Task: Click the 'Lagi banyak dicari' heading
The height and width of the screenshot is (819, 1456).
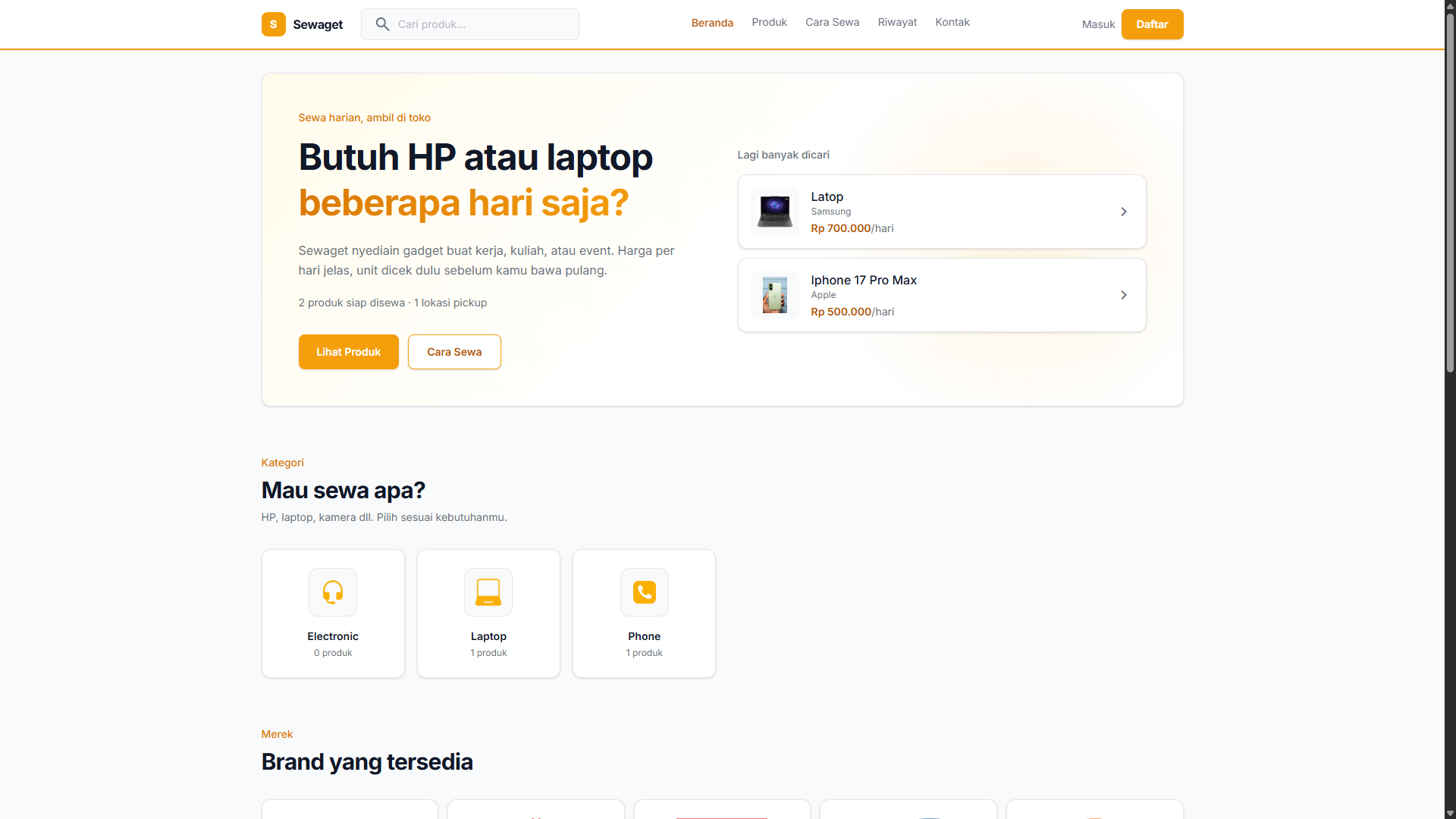Action: click(x=783, y=155)
